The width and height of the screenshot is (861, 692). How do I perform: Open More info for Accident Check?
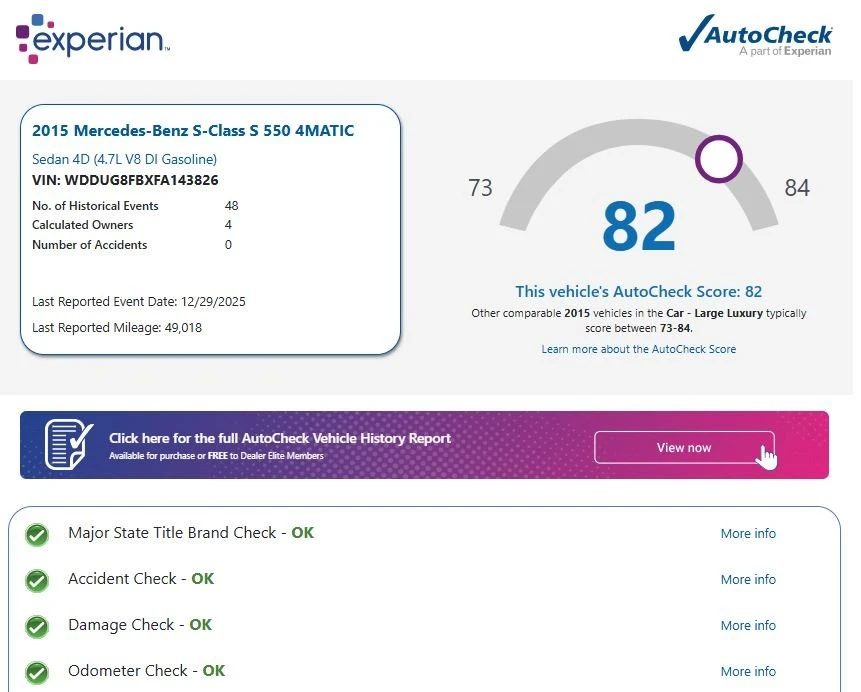tap(748, 579)
